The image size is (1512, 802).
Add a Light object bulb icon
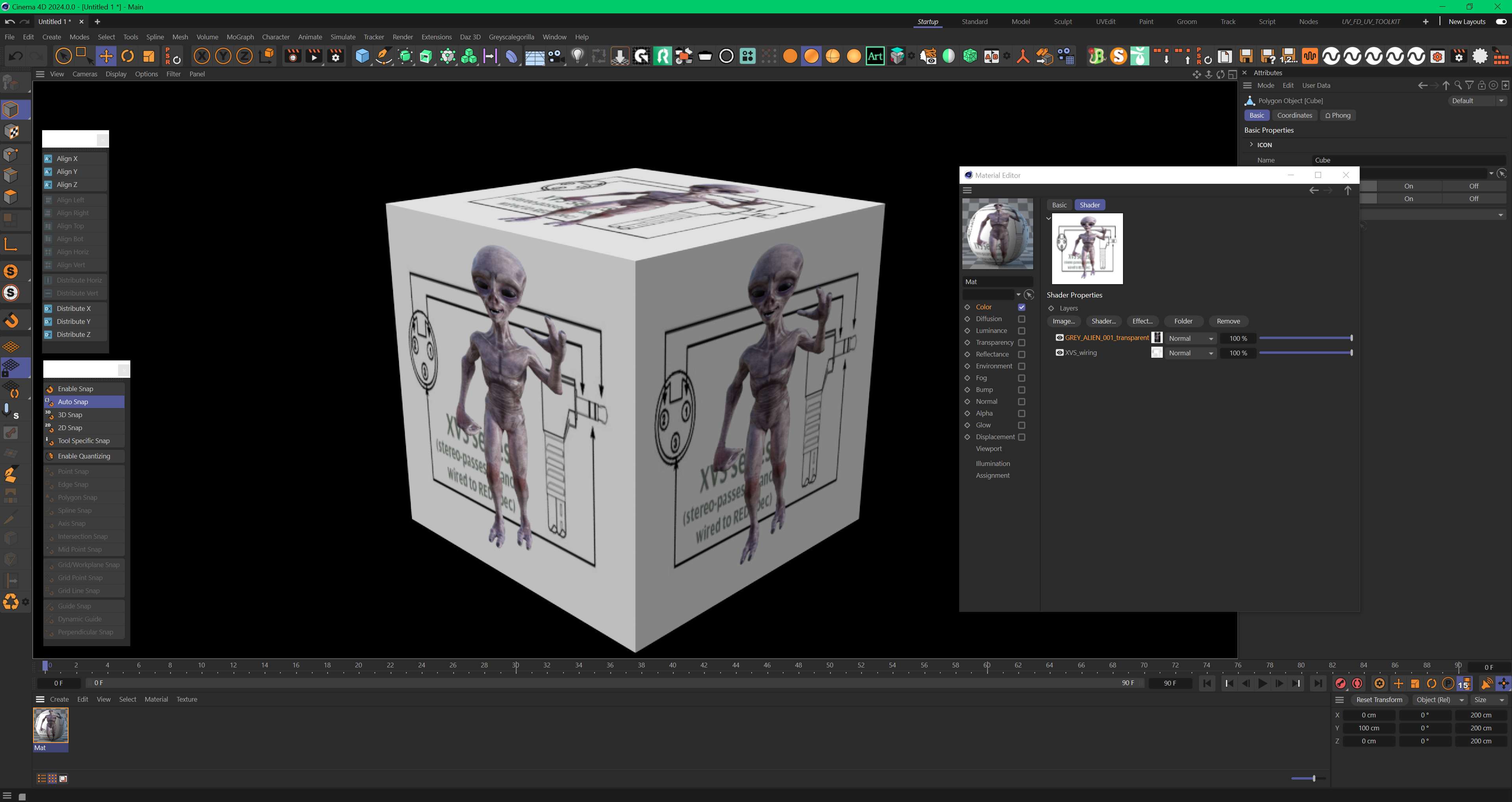coord(578,56)
